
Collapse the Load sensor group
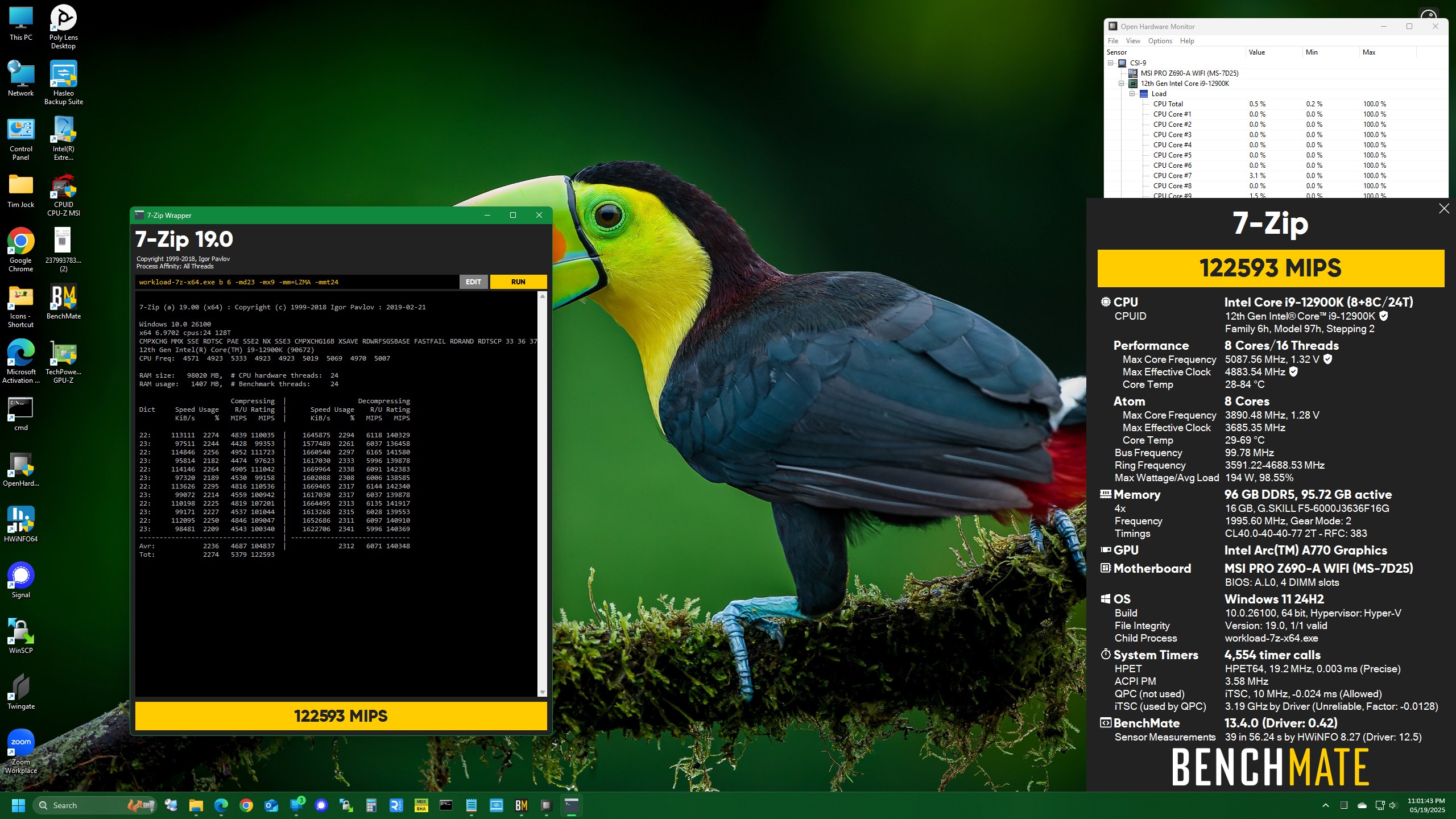[x=1132, y=94]
